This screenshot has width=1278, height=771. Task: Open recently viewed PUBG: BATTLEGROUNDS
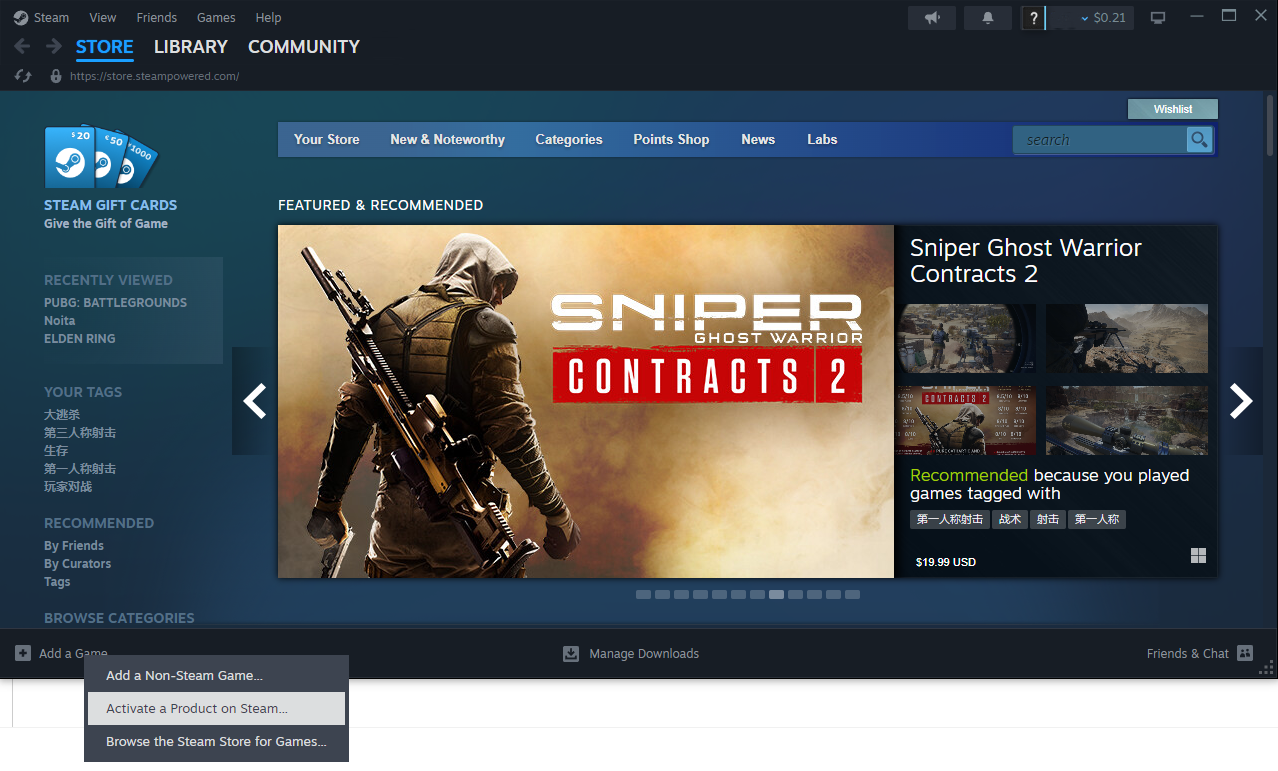pos(115,303)
